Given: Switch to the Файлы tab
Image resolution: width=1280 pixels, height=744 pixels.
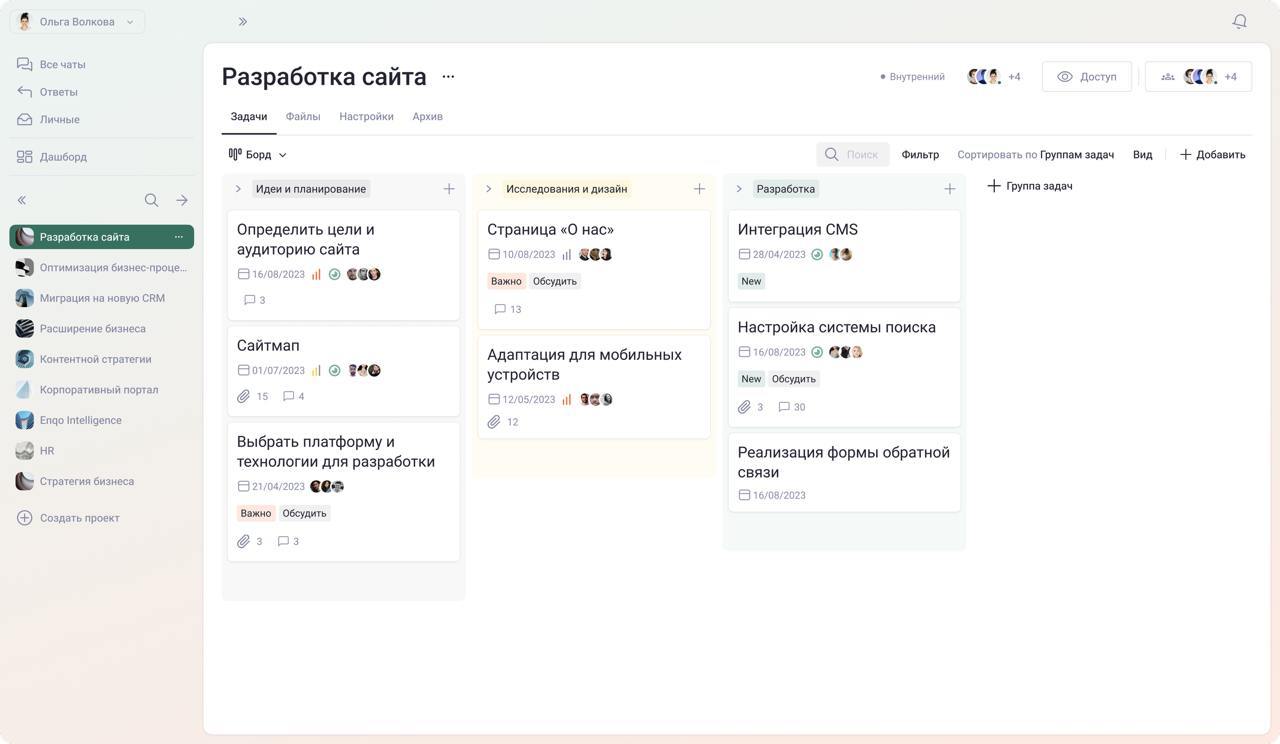Looking at the screenshot, I should tap(304, 114).
